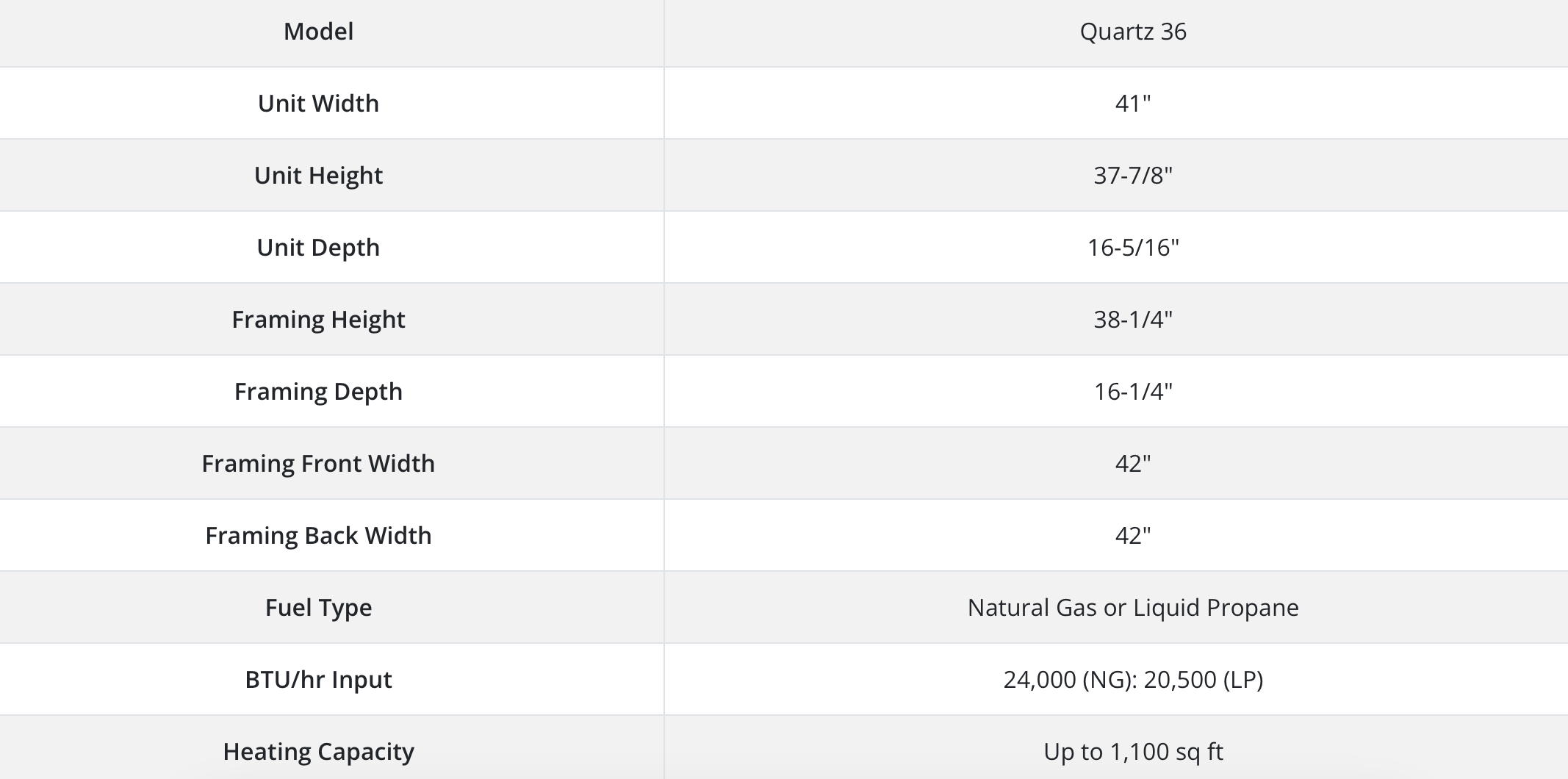Select the 16-1/4" framing depth value

coord(1133,392)
